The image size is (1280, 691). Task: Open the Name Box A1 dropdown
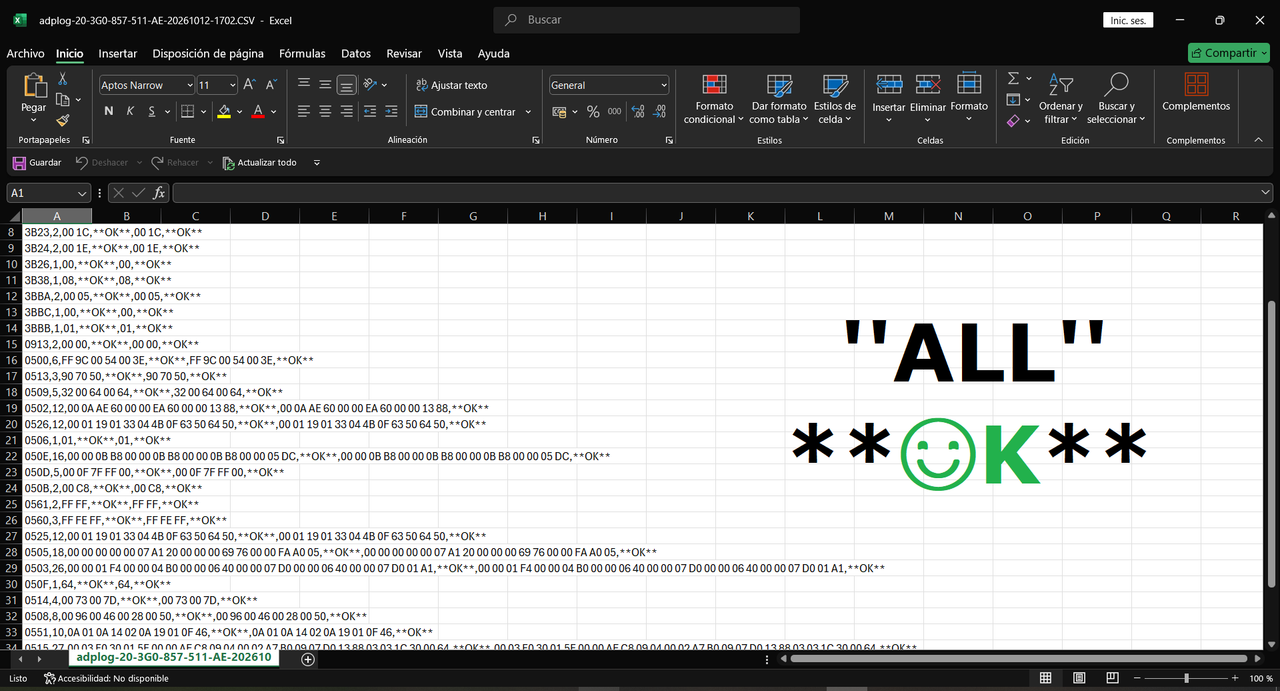[x=83, y=193]
